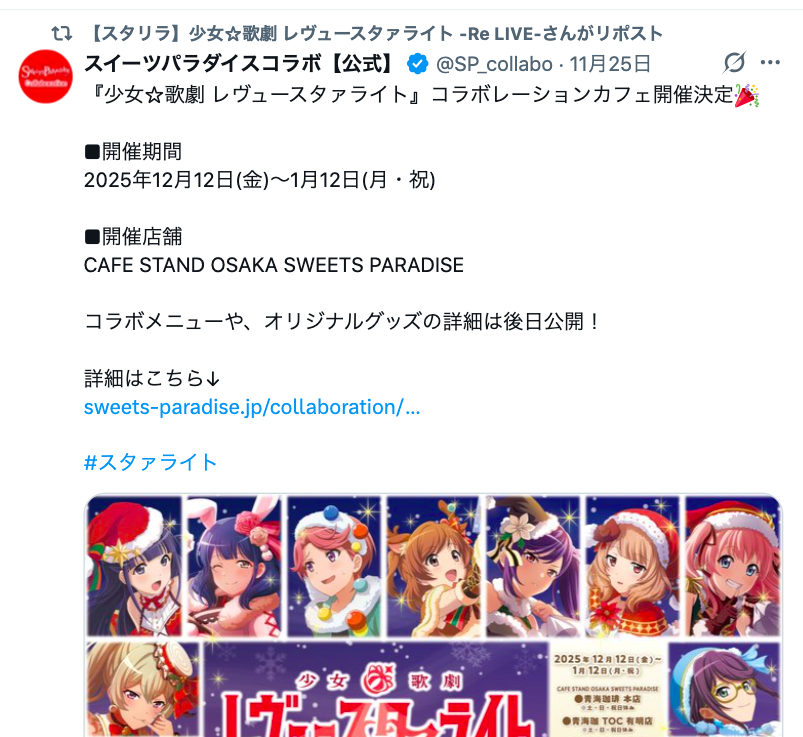803x737 pixels.
Task: Open the reposter name 【スタリラ】 Re LIVE link
Action: coord(375,34)
